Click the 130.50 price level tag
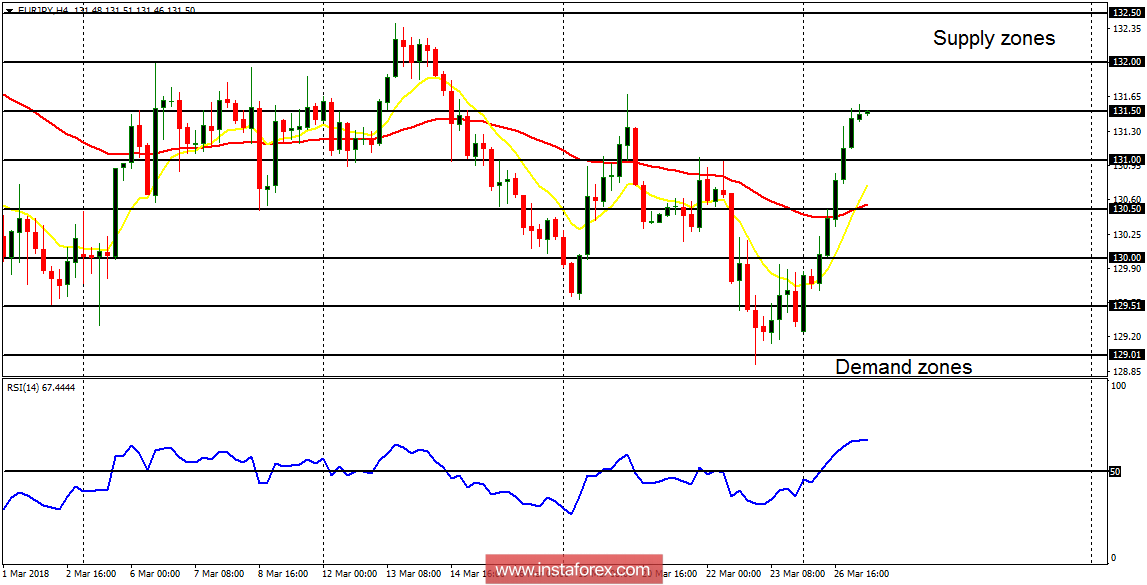Image resolution: width=1147 pixels, height=585 pixels. [1127, 208]
